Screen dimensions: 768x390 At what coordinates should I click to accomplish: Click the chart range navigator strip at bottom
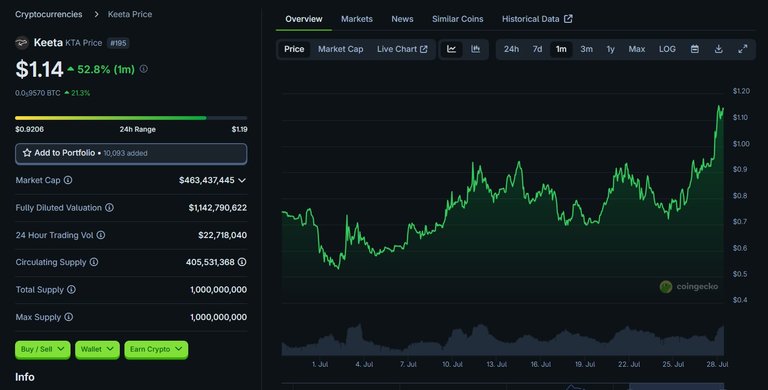point(503,387)
